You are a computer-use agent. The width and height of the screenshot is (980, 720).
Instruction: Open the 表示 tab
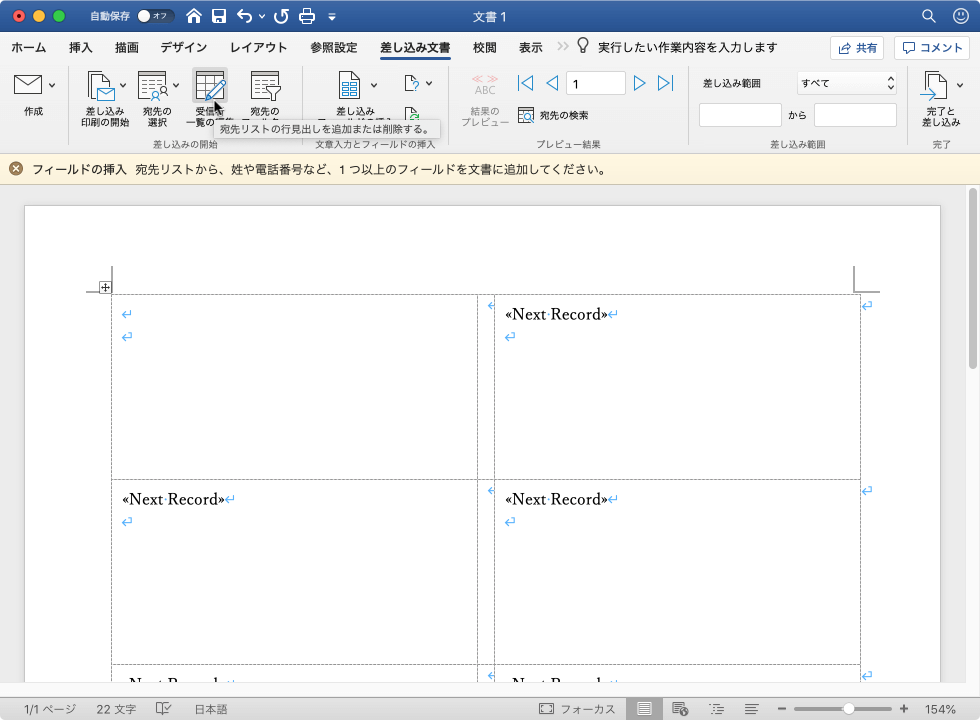click(531, 48)
